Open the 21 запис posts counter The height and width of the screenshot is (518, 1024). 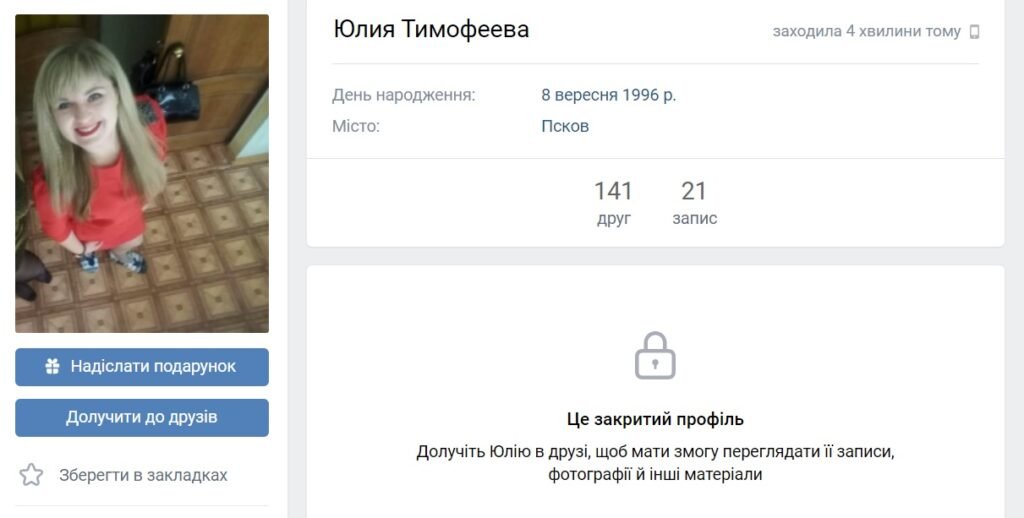coord(694,202)
